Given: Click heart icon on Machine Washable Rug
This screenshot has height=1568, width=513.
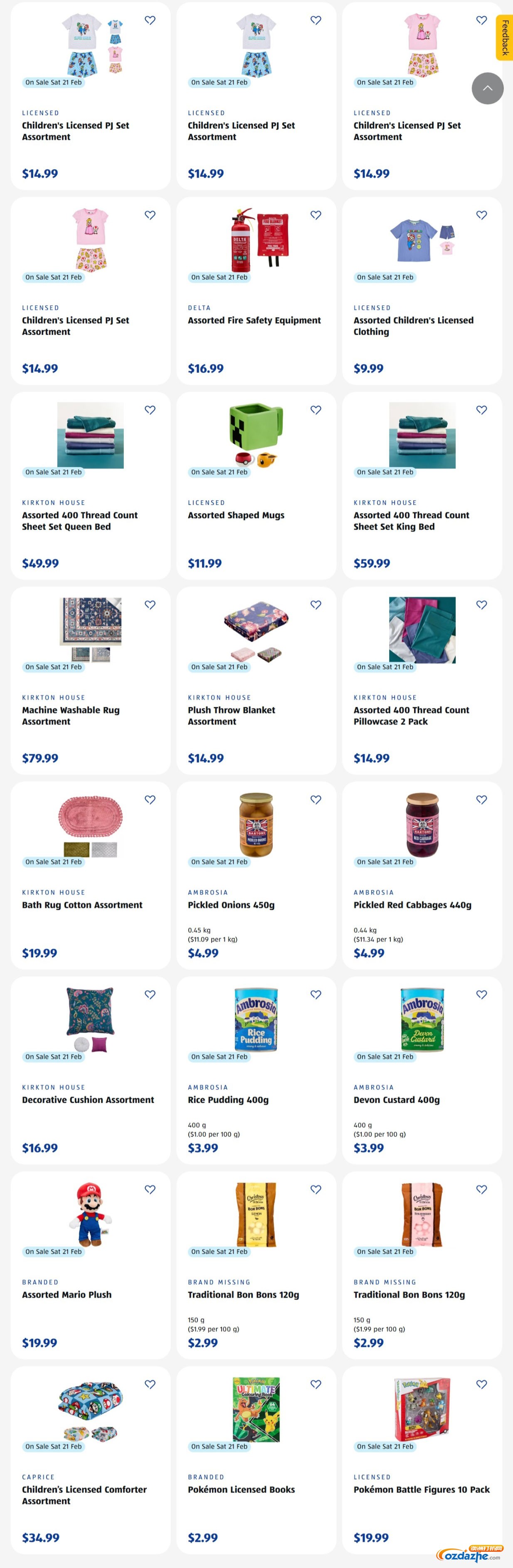Looking at the screenshot, I should point(150,605).
